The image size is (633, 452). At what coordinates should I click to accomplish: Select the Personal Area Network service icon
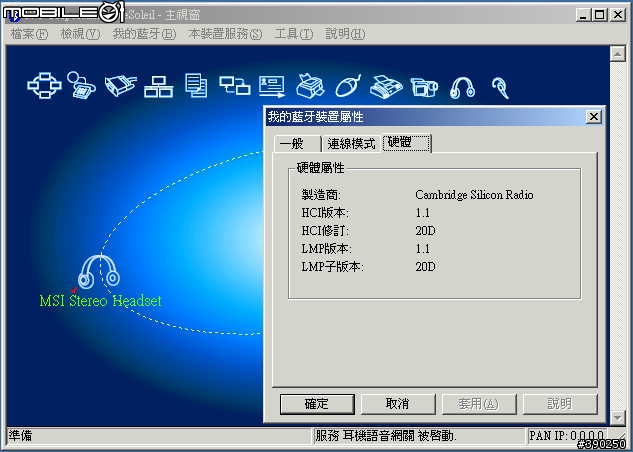(x=44, y=85)
